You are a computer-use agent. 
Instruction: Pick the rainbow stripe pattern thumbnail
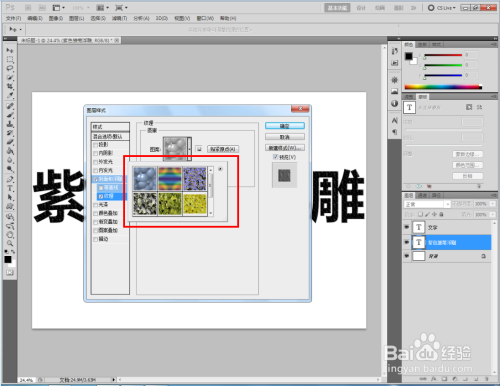pos(170,179)
